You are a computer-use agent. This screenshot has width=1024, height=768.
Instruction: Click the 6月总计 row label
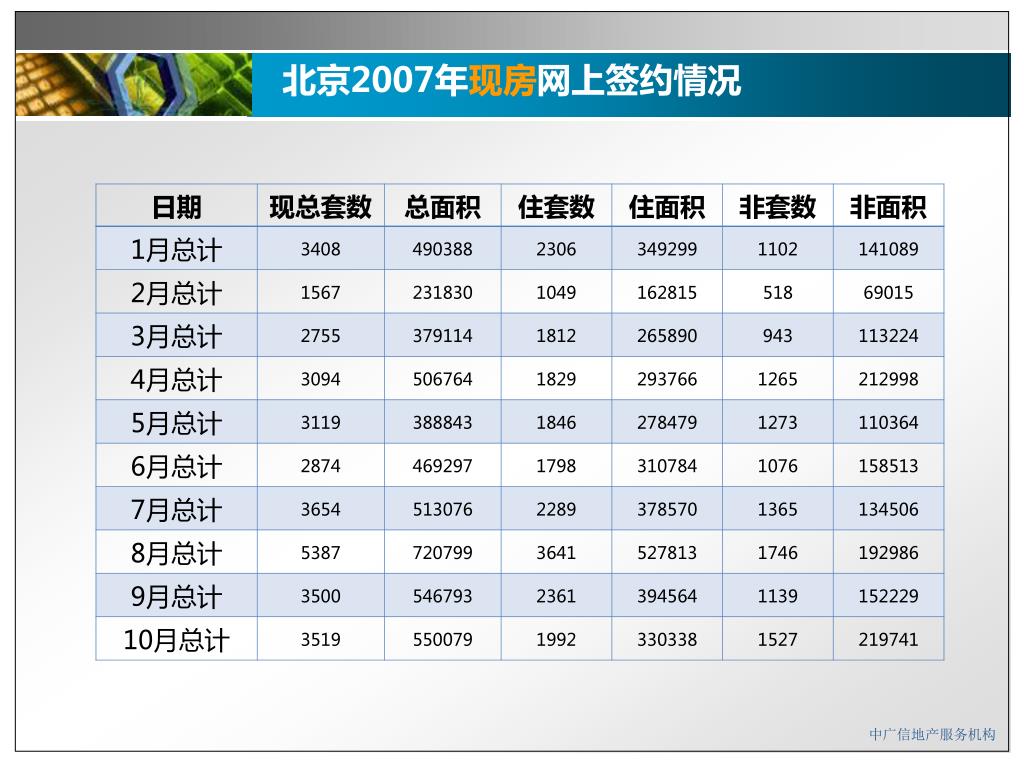click(x=176, y=466)
